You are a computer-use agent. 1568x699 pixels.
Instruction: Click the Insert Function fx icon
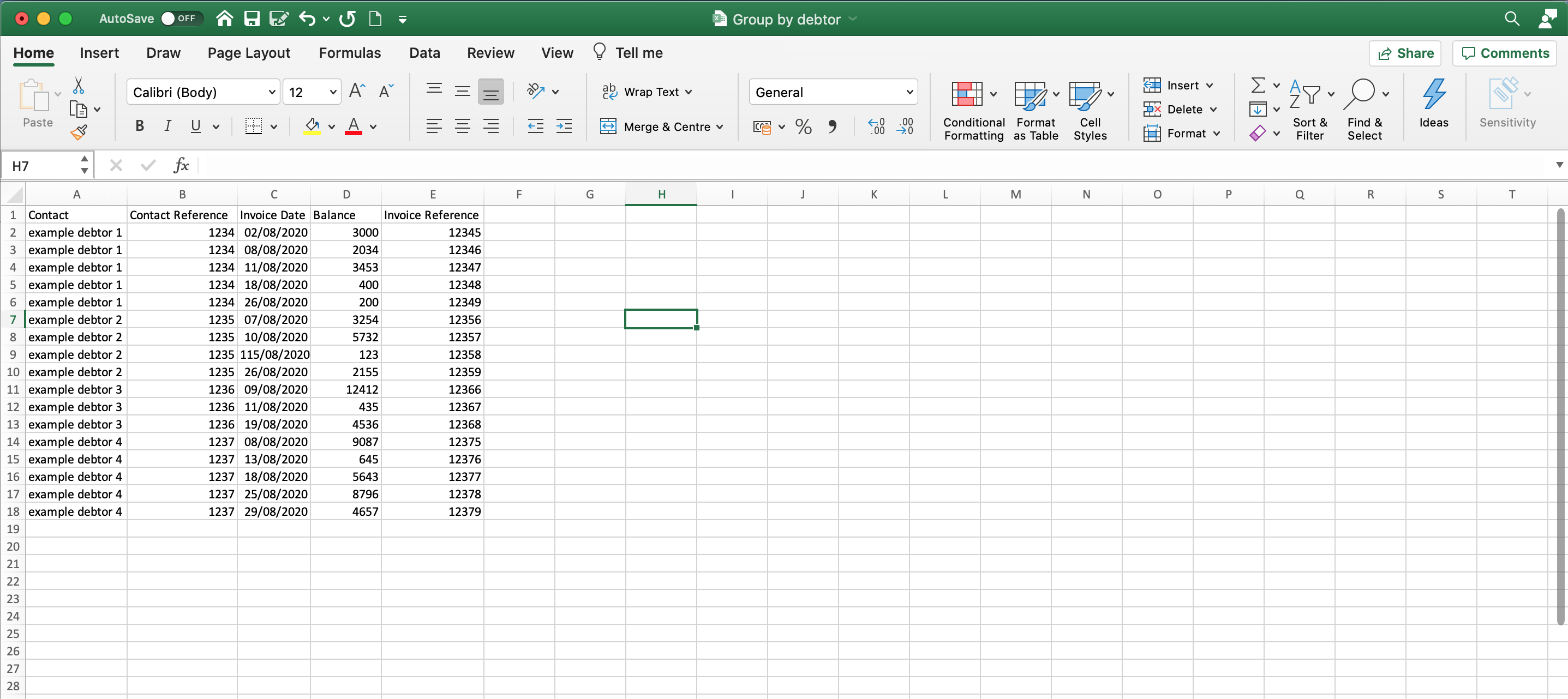[181, 165]
